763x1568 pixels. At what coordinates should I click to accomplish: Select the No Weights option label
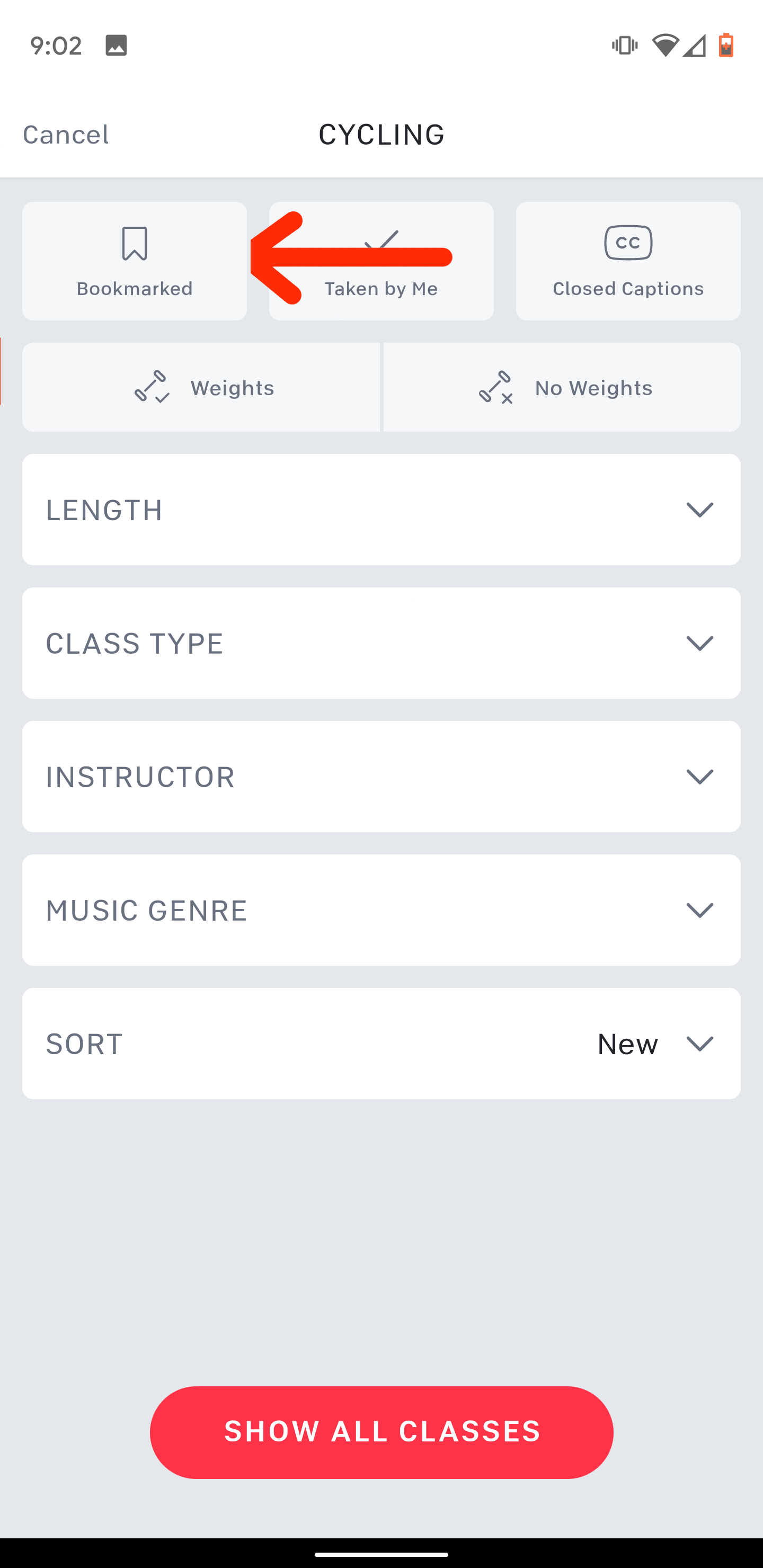tap(593, 388)
